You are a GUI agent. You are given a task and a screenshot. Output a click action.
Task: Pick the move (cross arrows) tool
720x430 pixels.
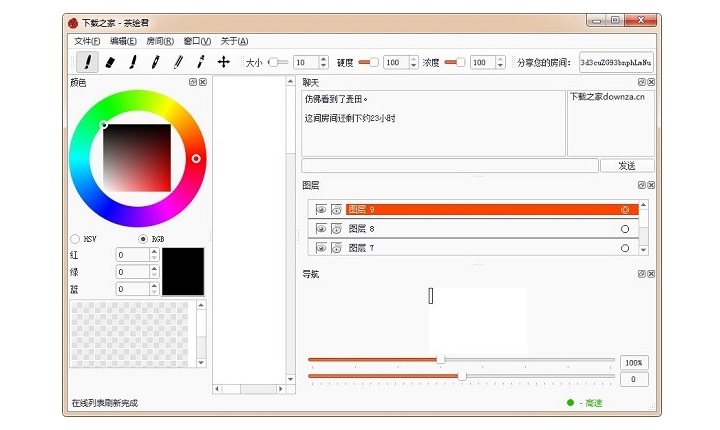(x=224, y=62)
